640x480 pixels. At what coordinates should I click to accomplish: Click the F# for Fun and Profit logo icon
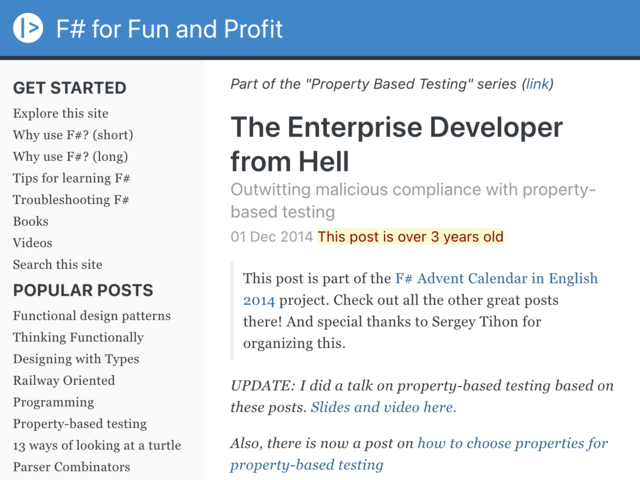point(28,28)
